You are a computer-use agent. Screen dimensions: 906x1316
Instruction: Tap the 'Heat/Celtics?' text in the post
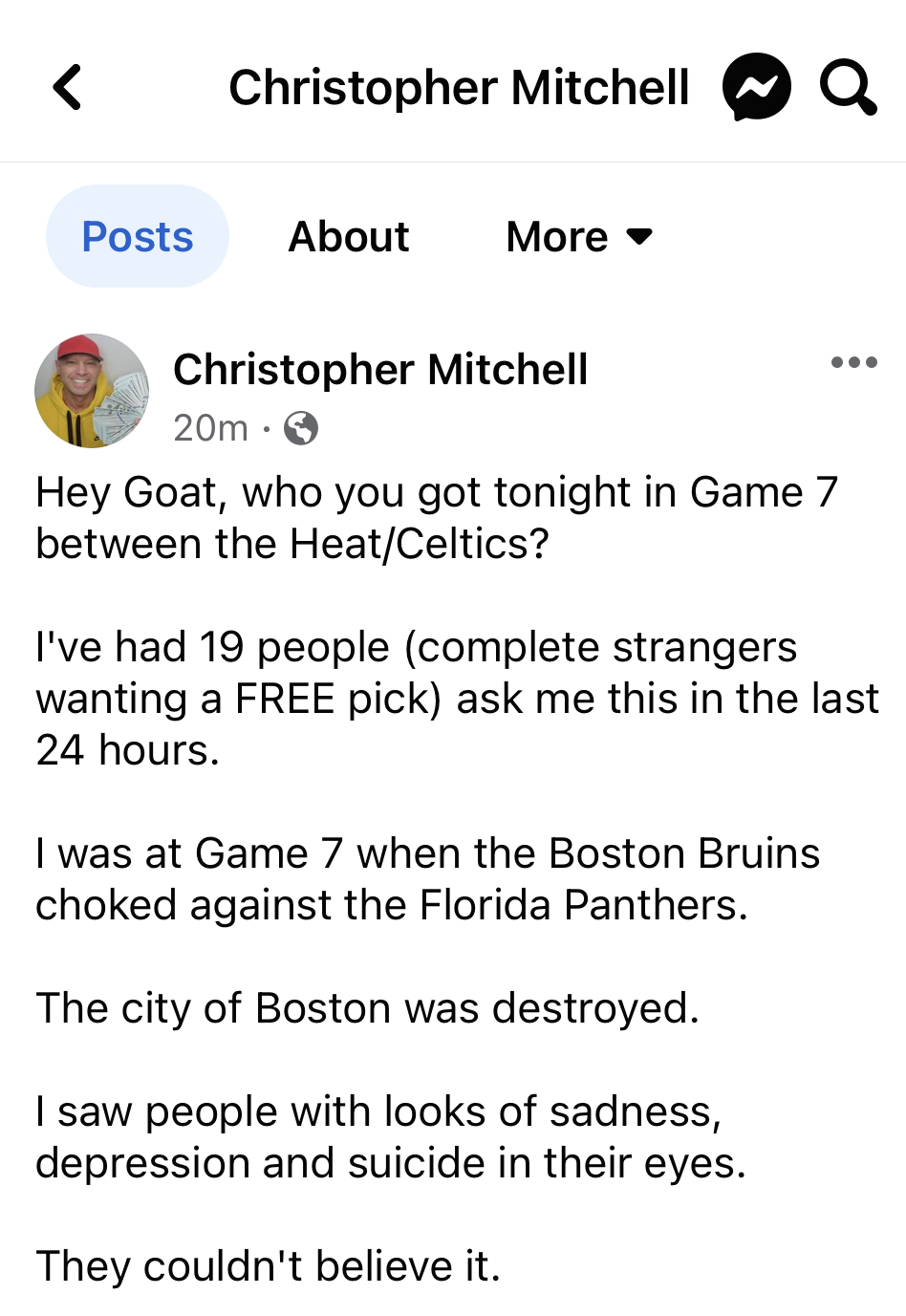420,544
